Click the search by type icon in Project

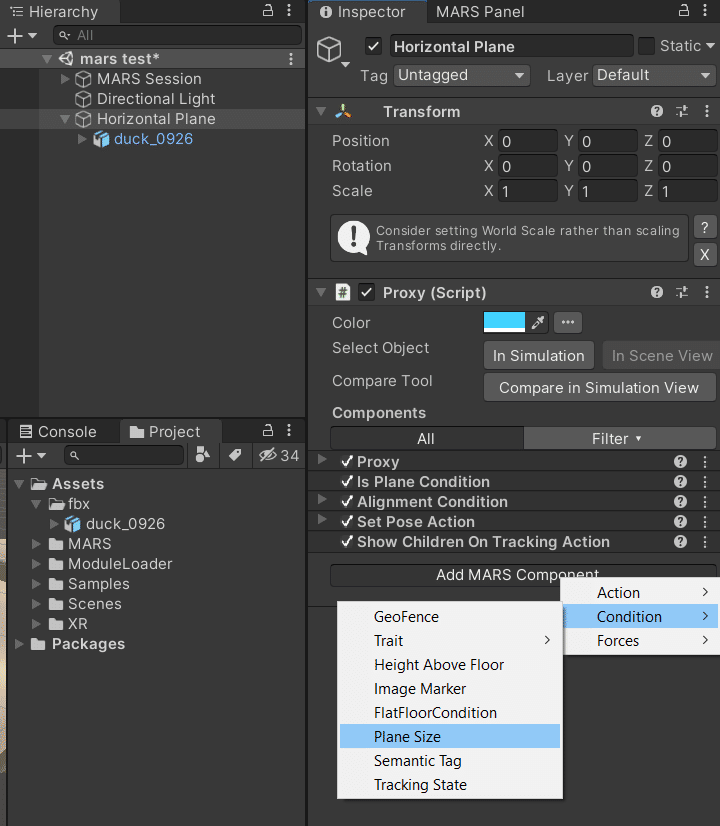[202, 455]
